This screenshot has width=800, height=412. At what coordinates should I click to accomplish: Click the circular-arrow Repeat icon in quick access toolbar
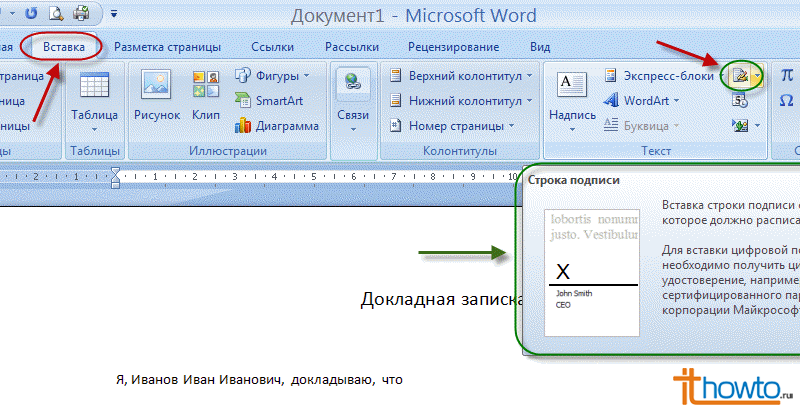[x=31, y=13]
